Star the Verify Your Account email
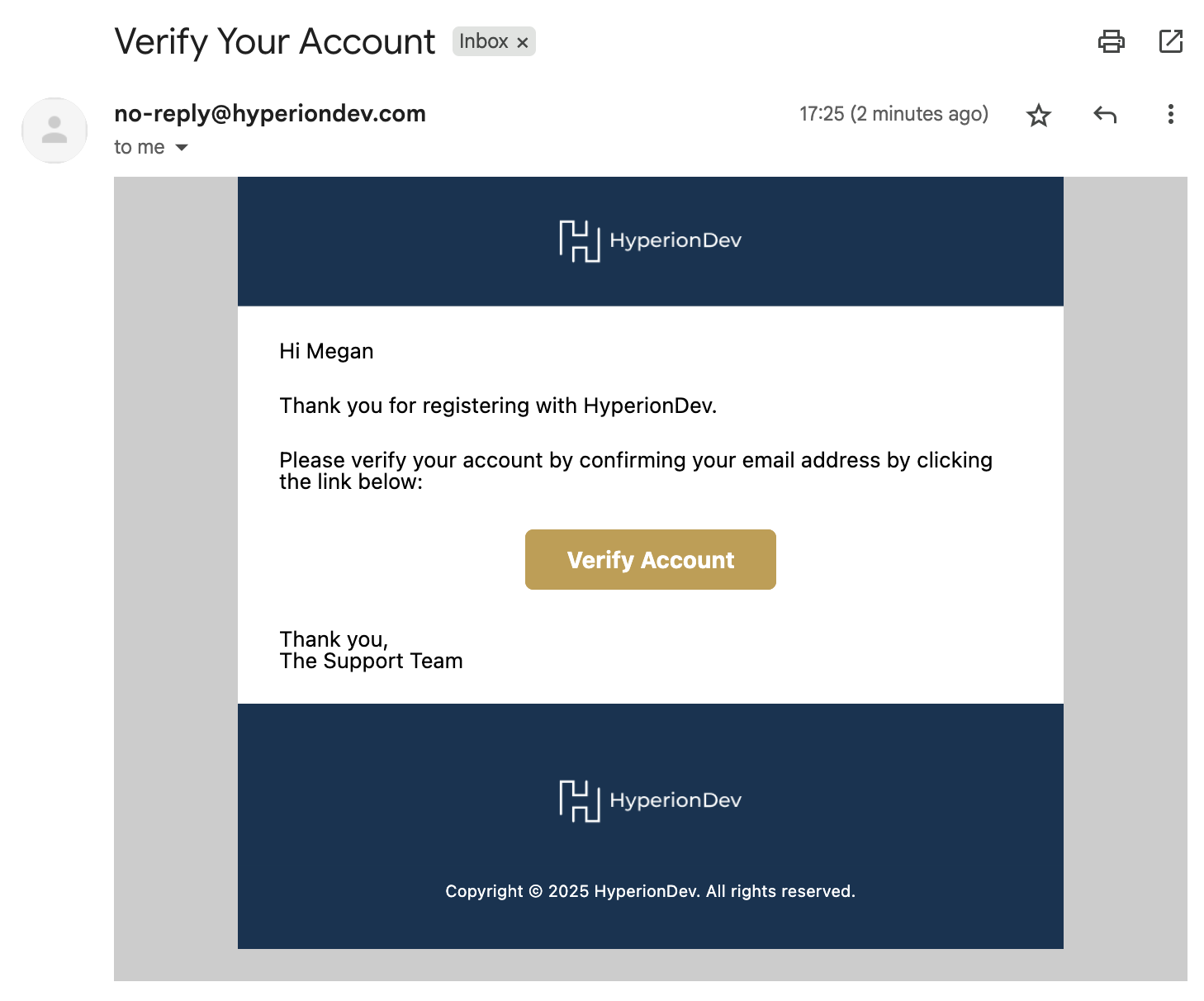The height and width of the screenshot is (1001, 1204). [x=1038, y=115]
